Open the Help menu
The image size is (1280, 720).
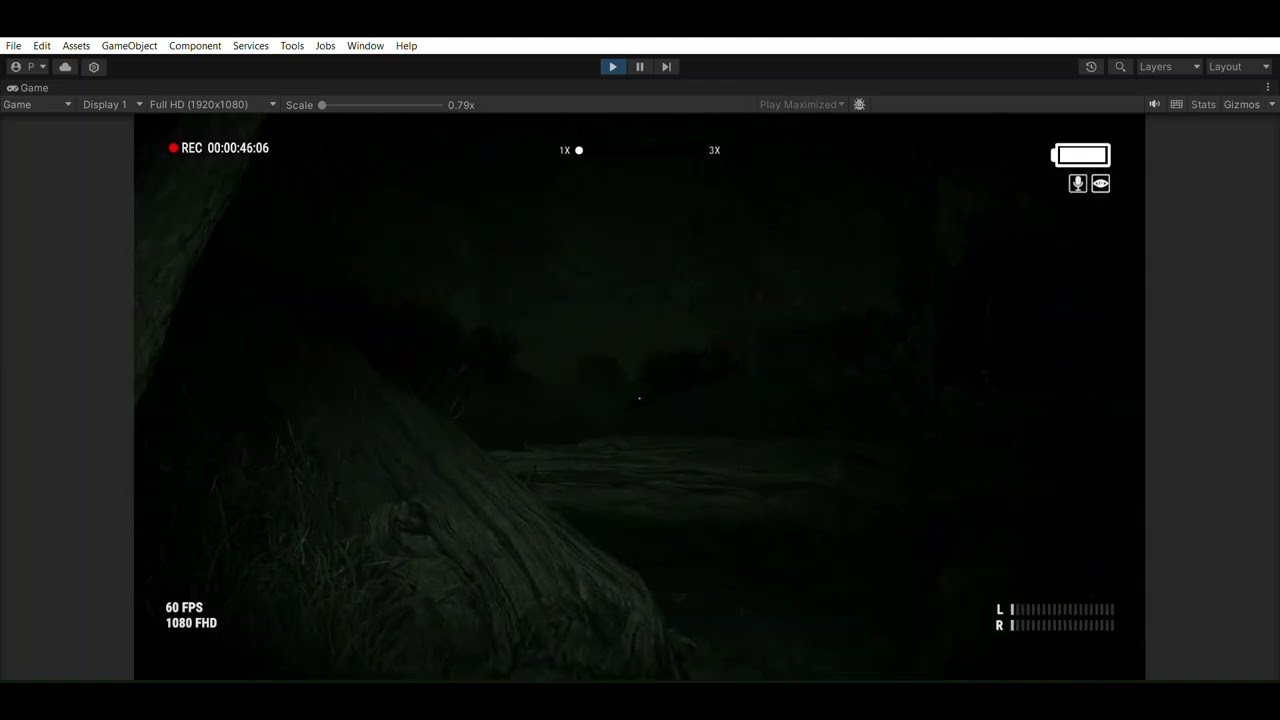406,46
